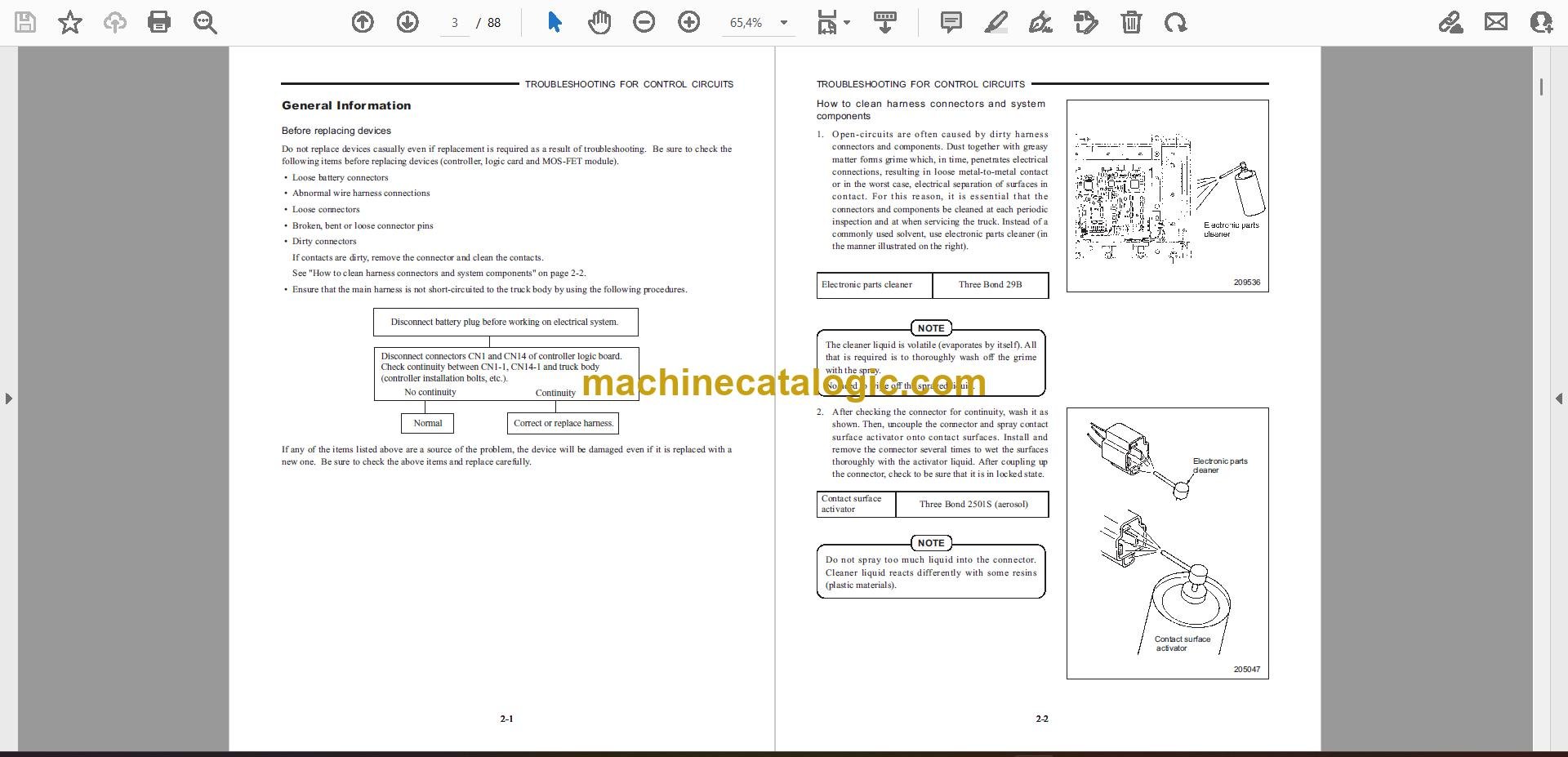The height and width of the screenshot is (757, 1568).
Task: Click the Save file icon
Action: tap(25, 22)
